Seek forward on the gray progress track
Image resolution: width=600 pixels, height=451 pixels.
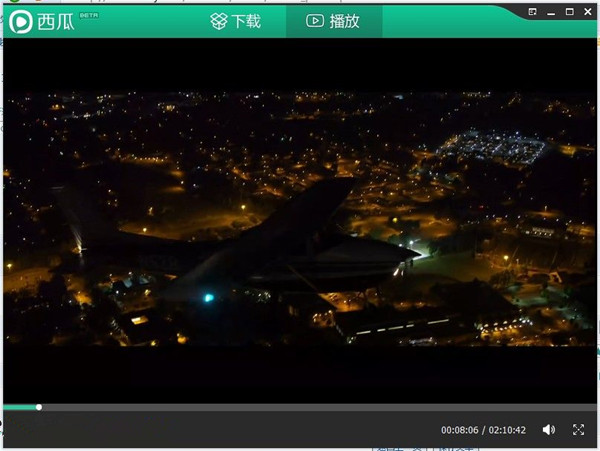[319, 407]
